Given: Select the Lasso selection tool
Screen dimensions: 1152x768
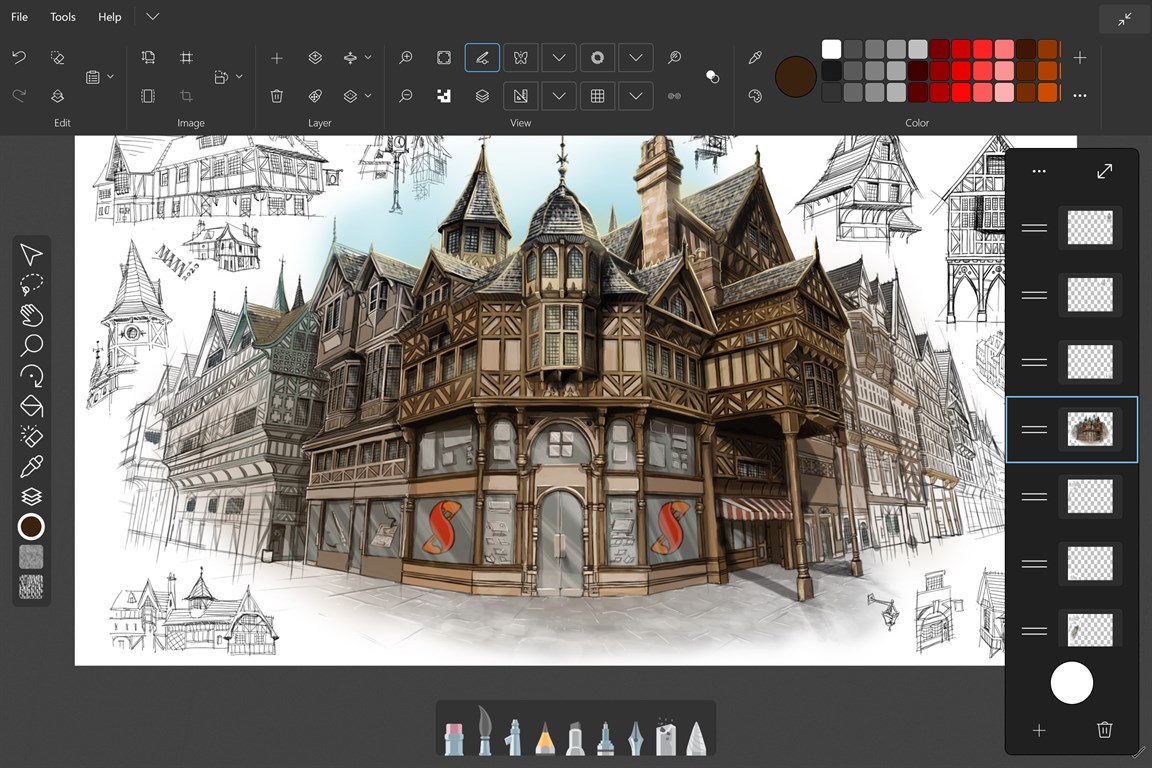Looking at the screenshot, I should (31, 284).
